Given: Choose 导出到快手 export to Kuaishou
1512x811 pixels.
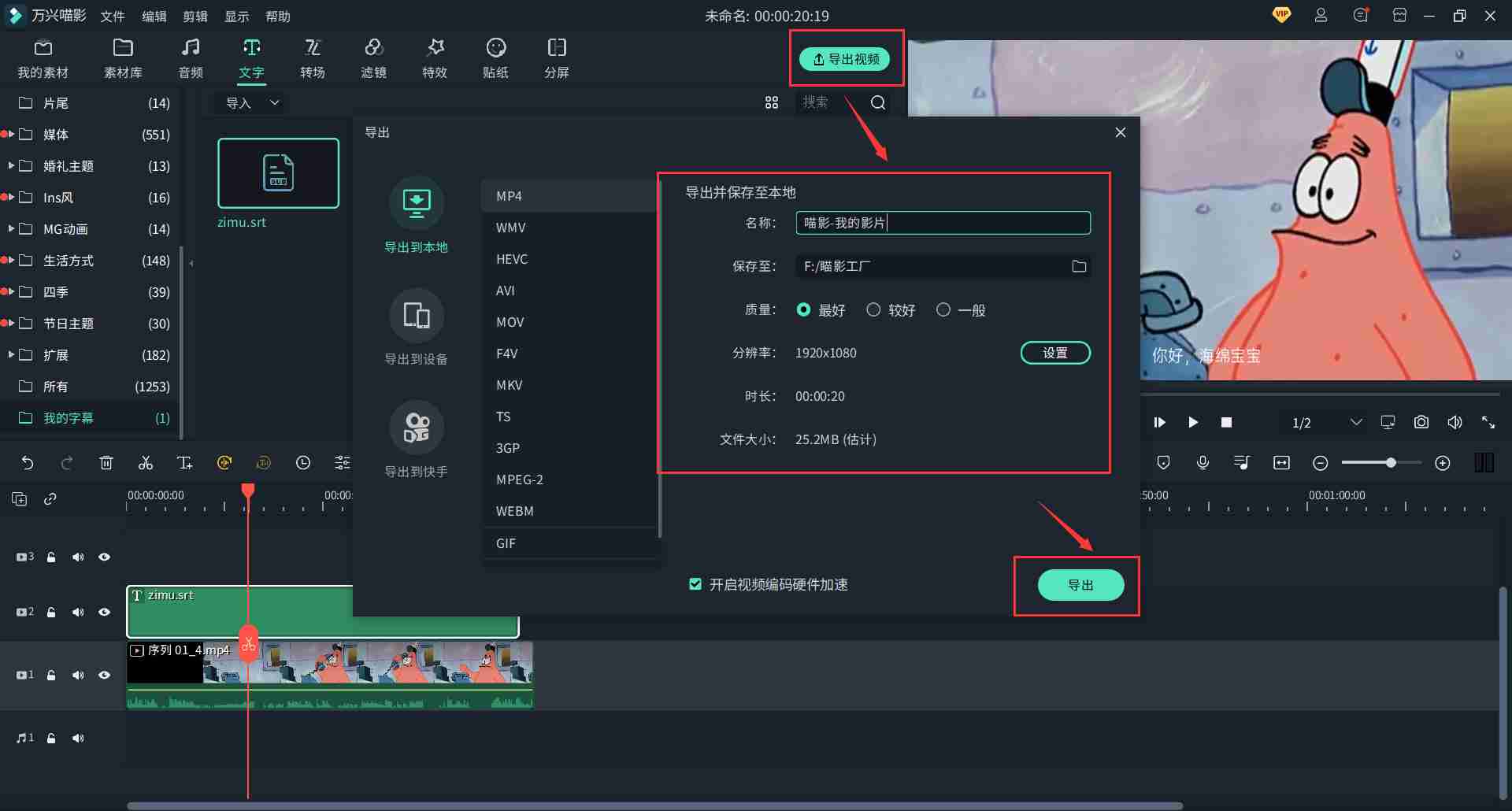Looking at the screenshot, I should pos(416,440).
